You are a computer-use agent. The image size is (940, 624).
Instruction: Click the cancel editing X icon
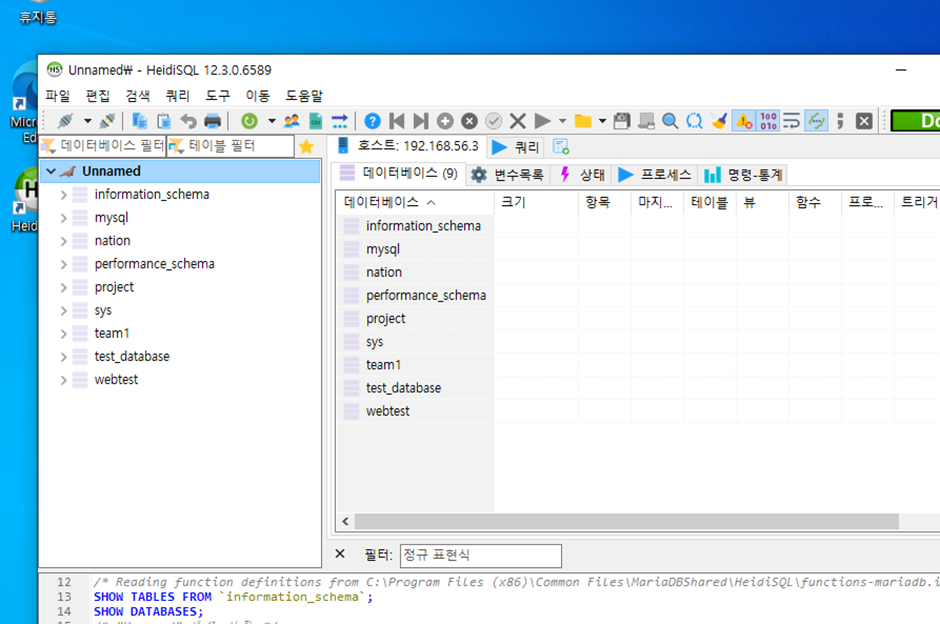[x=518, y=121]
